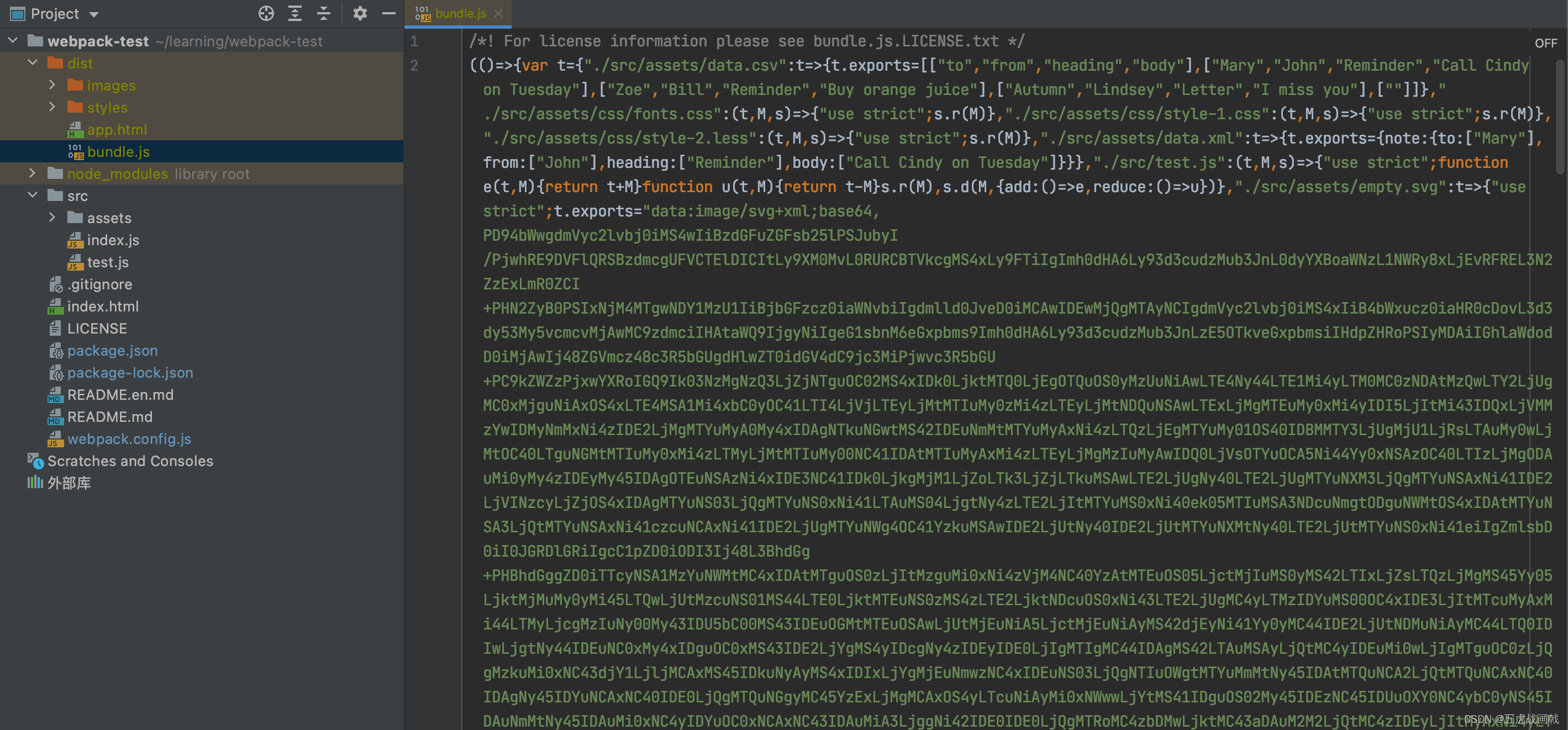Click the styles folder icon
The image size is (1568, 730).
pyautogui.click(x=75, y=107)
